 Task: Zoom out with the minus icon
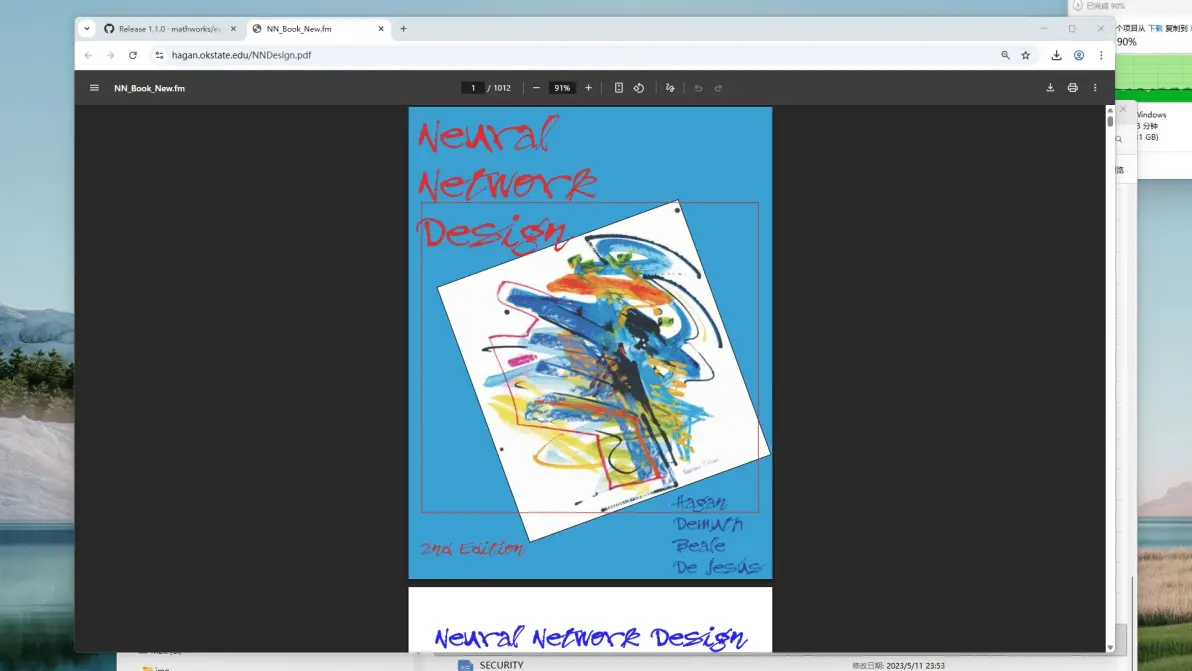point(536,88)
